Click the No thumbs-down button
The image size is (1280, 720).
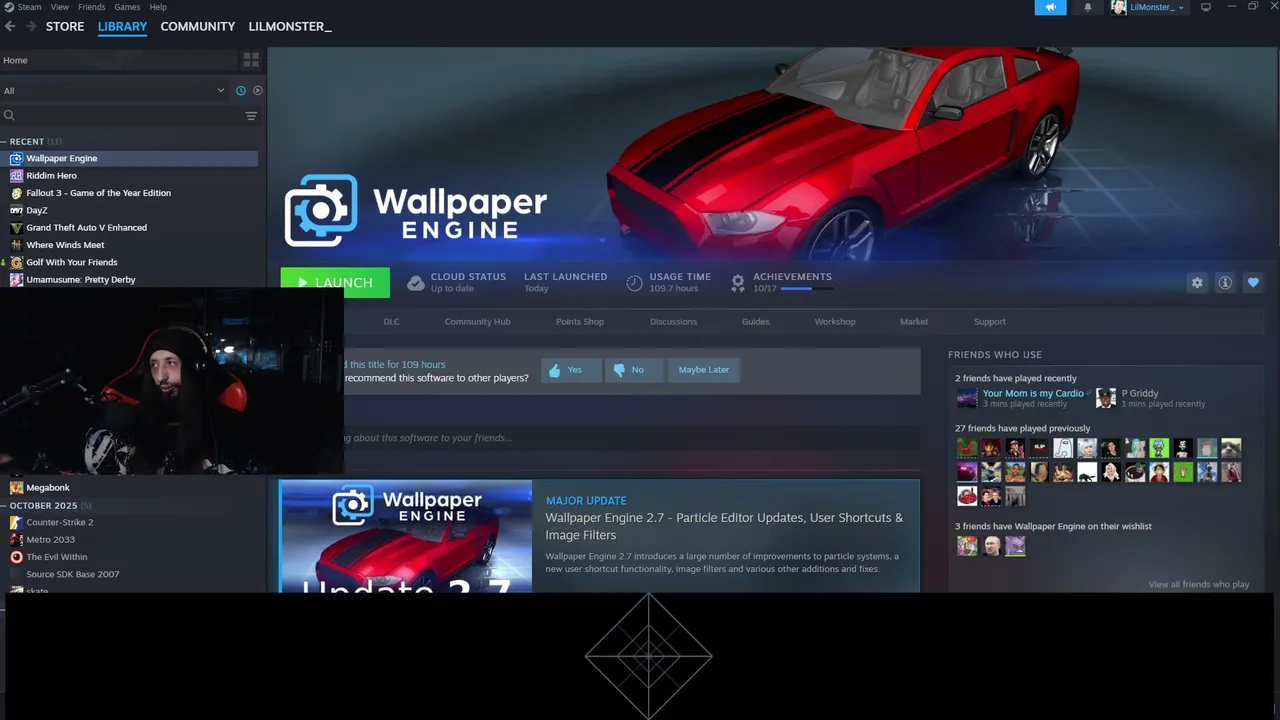(x=632, y=370)
